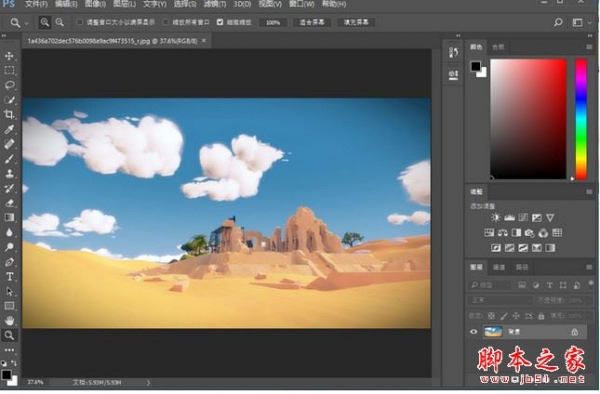The image size is (600, 394).
Task: Click the Zoom Out icon in options bar
Action: 60,23
